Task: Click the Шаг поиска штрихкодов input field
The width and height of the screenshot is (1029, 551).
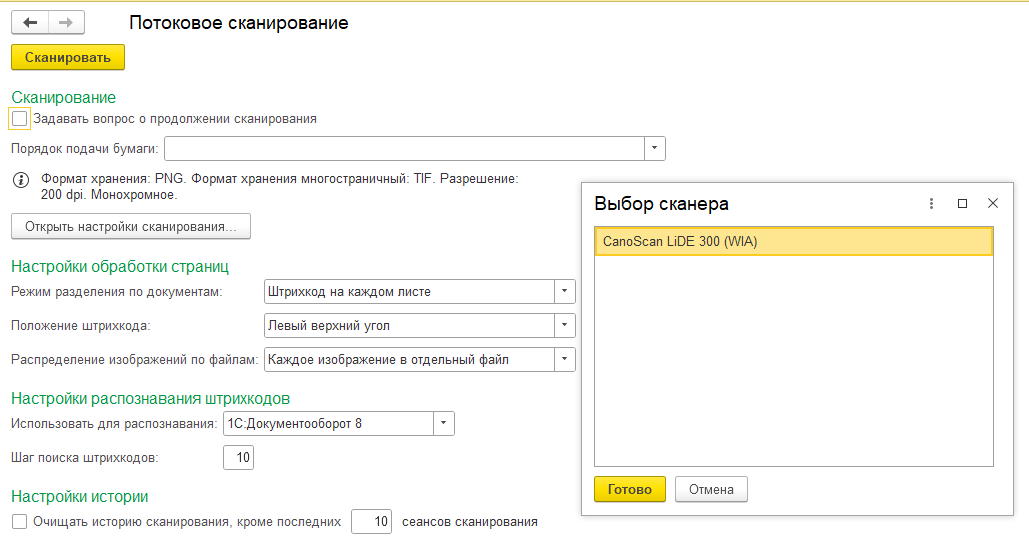Action: 239,458
